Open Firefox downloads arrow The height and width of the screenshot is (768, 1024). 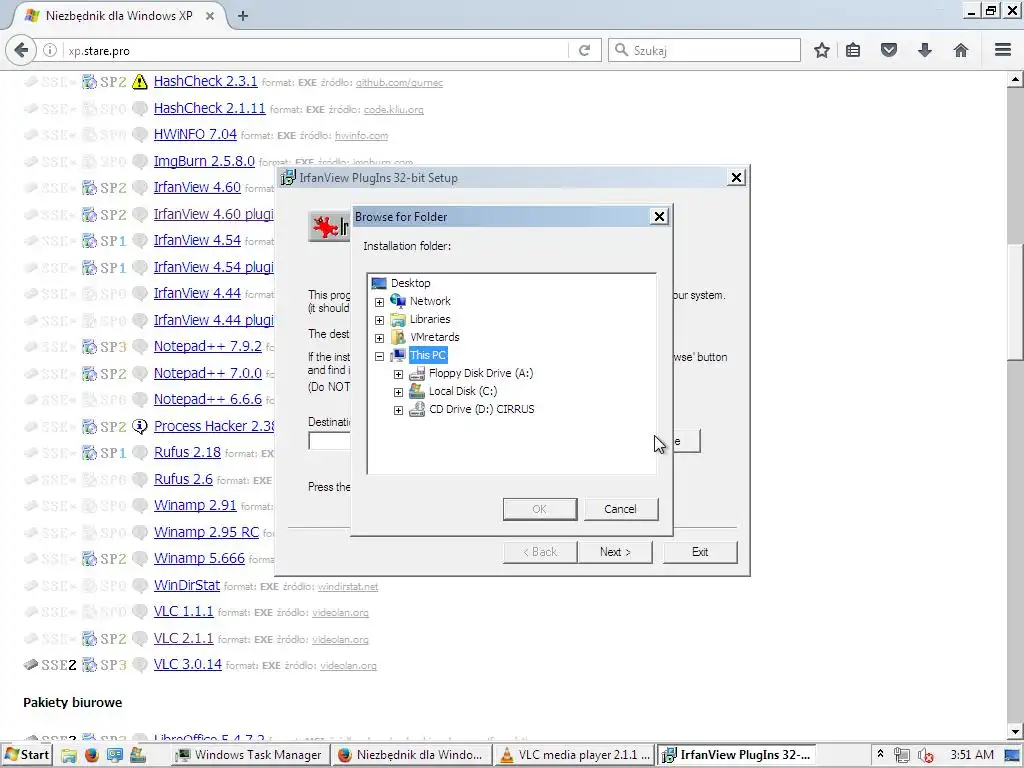925,50
